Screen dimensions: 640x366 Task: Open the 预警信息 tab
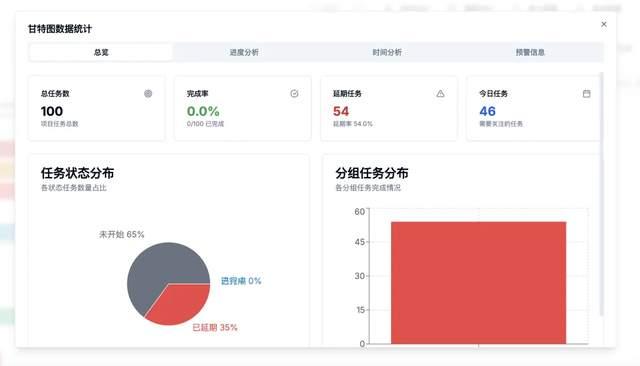pyautogui.click(x=530, y=52)
